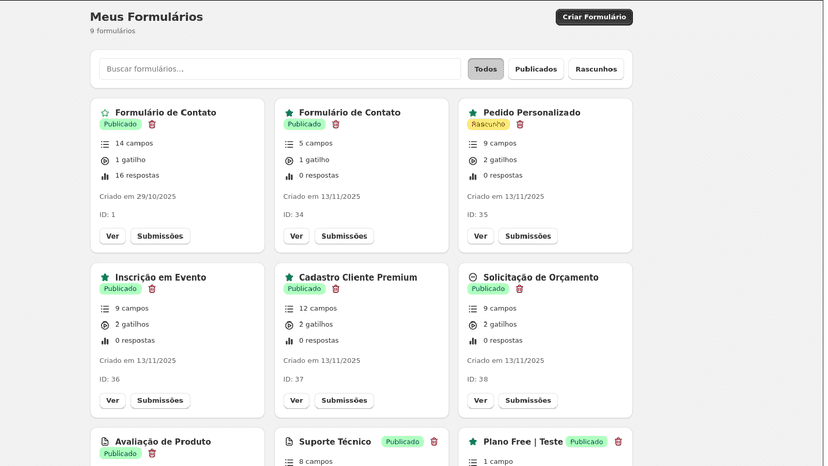Open Submissões for Inscrição em Evento
The width and height of the screenshot is (828, 466).
160,400
